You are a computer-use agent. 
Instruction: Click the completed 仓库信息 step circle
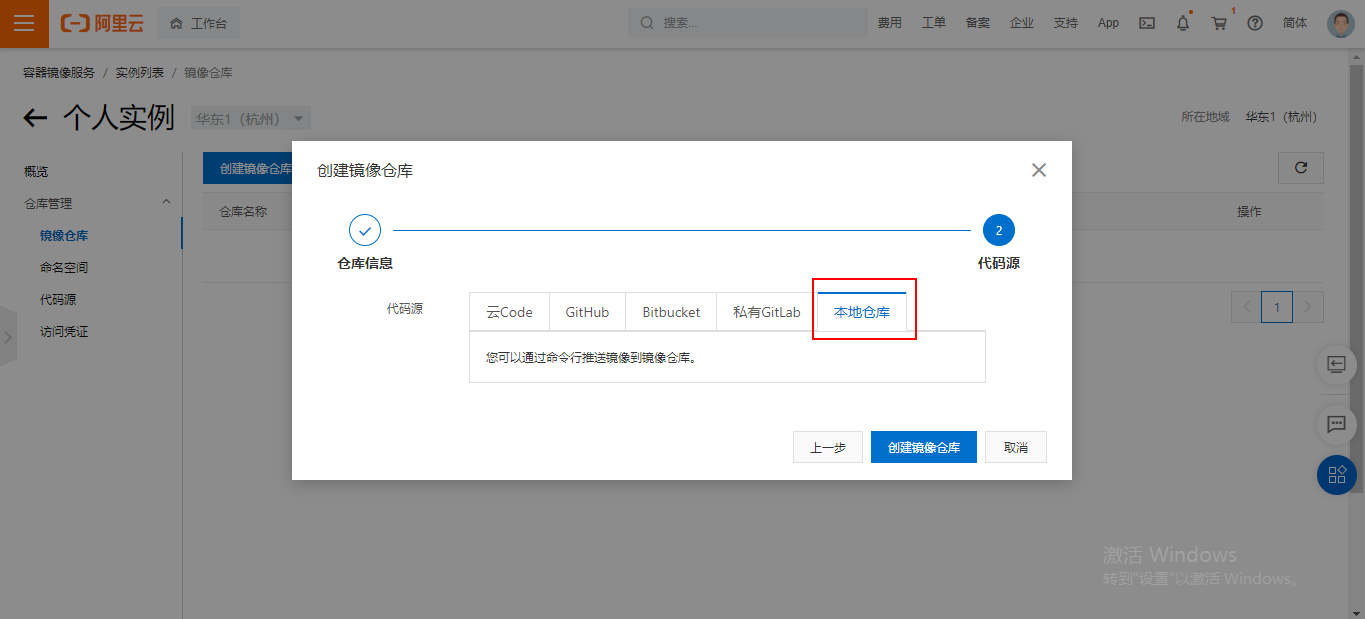click(365, 230)
